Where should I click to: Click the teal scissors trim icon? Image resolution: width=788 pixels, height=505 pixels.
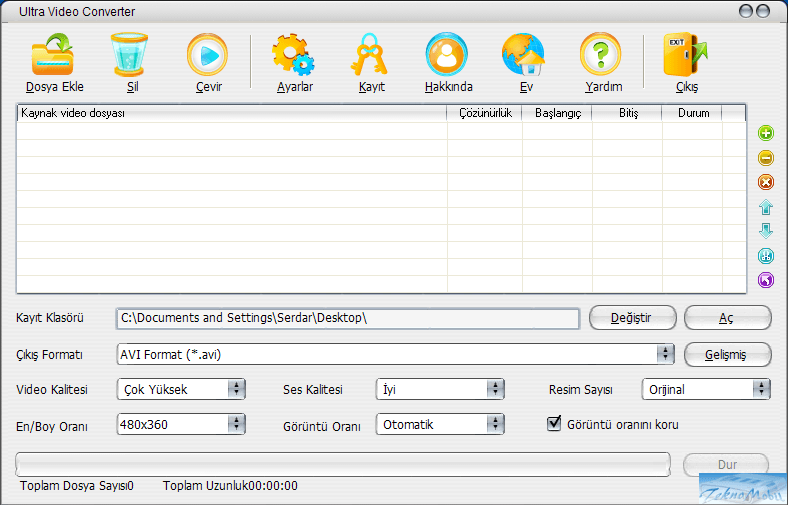click(x=765, y=256)
